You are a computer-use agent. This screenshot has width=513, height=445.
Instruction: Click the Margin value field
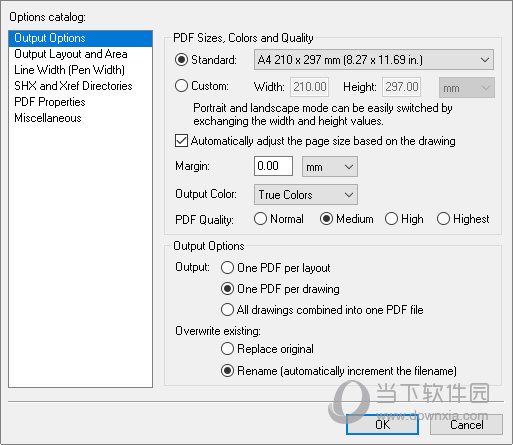[x=273, y=166]
